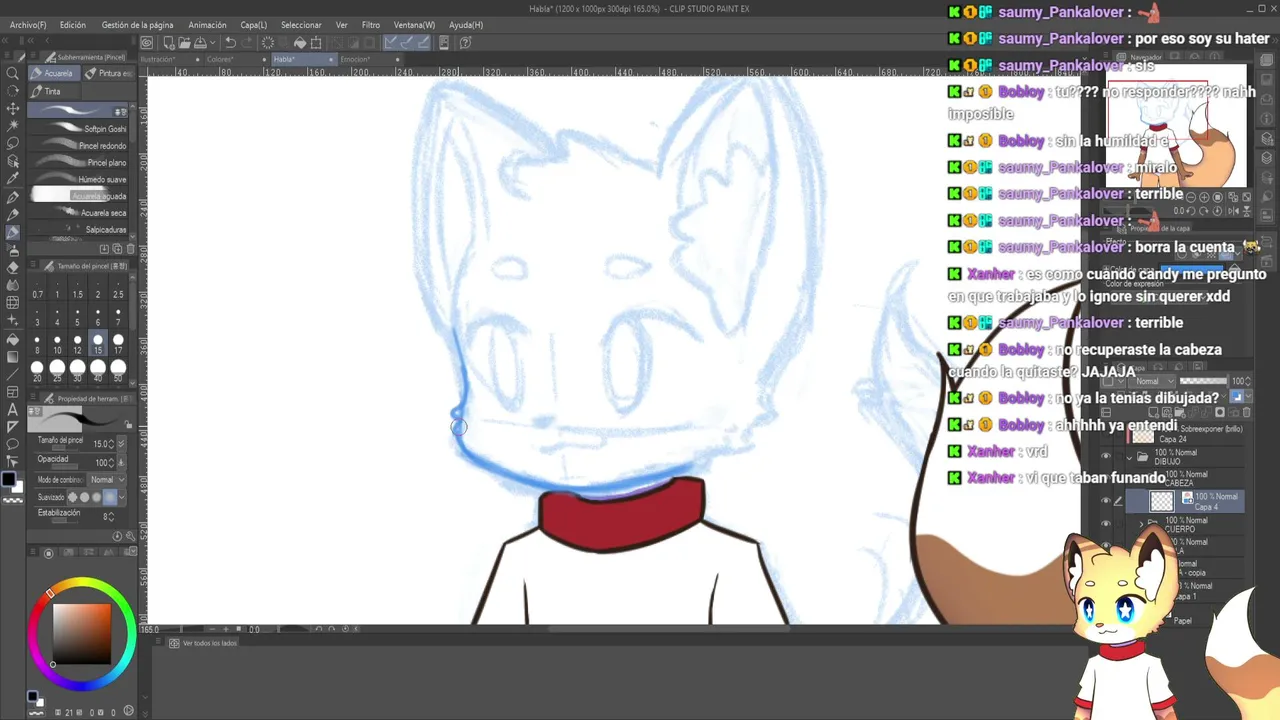Click the Save icon in command bar
This screenshot has height=720, width=1280.
[200, 43]
